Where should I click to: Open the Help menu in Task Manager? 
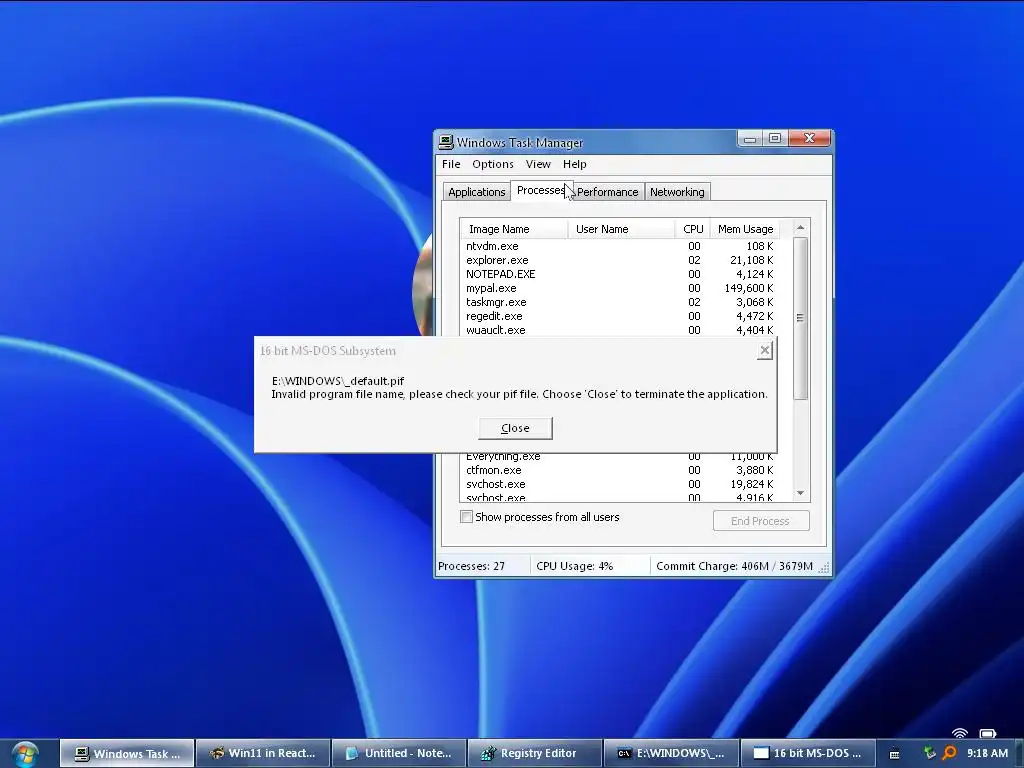pyautogui.click(x=575, y=164)
